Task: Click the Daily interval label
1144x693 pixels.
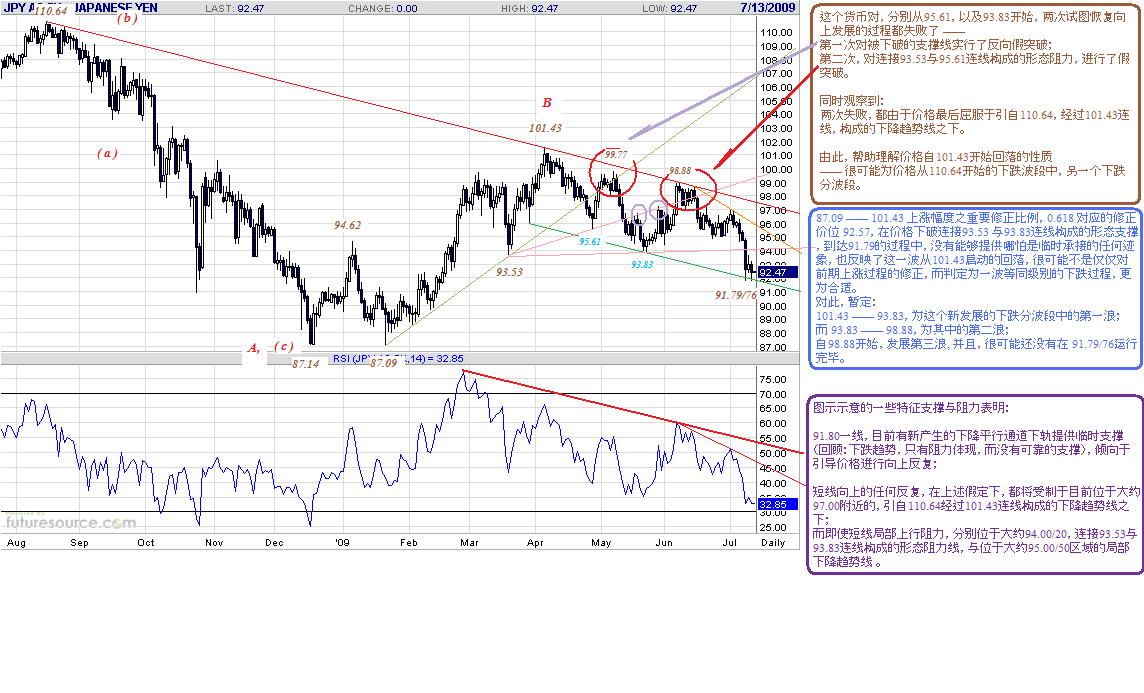Action: click(x=773, y=543)
